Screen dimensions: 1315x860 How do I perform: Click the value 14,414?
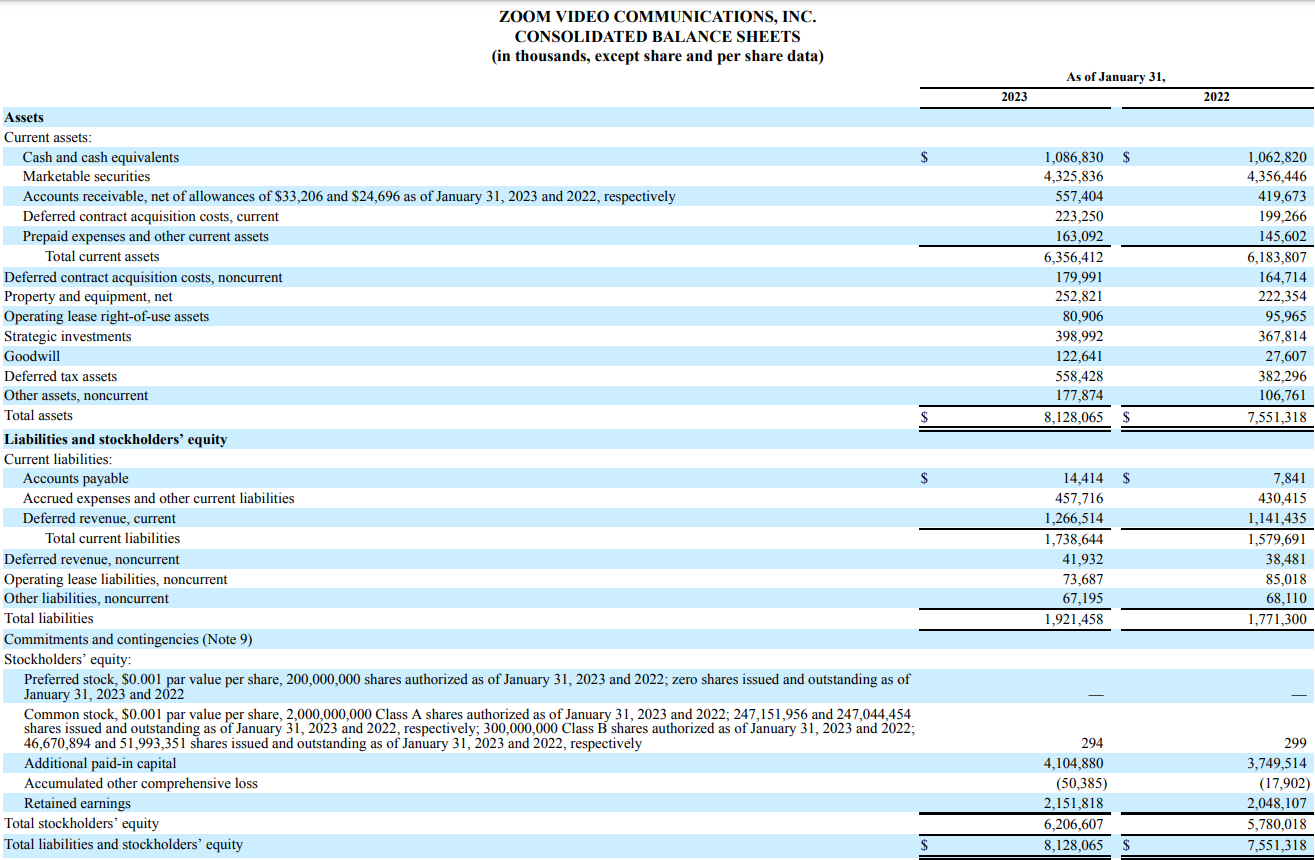(x=1083, y=479)
